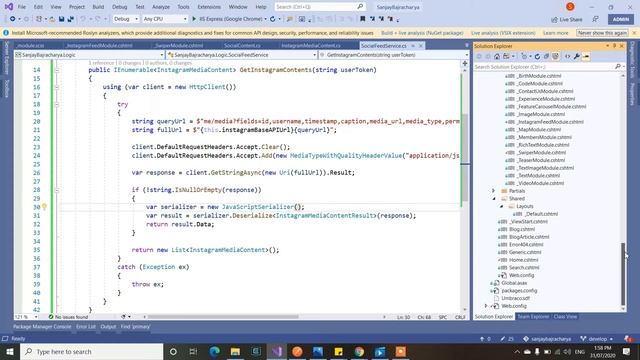Switch to _InstagramFeedModule.cshtml editor tab

click(x=99, y=46)
